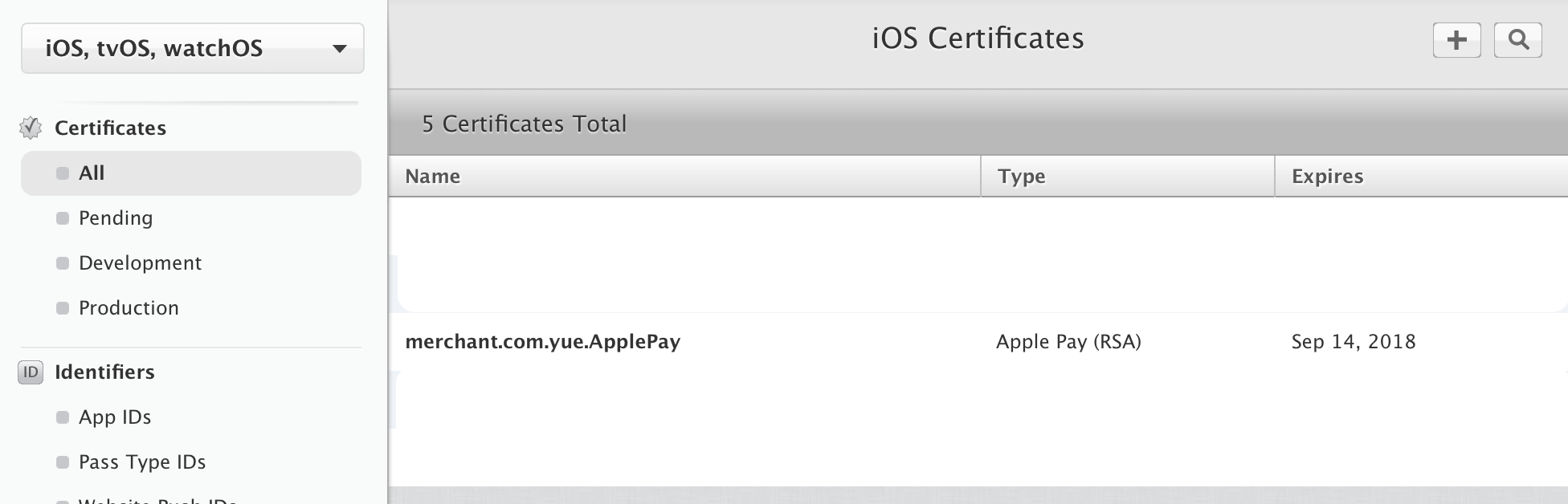Open Development certificates list
Viewport: 1568px width, 504px height.
click(140, 263)
